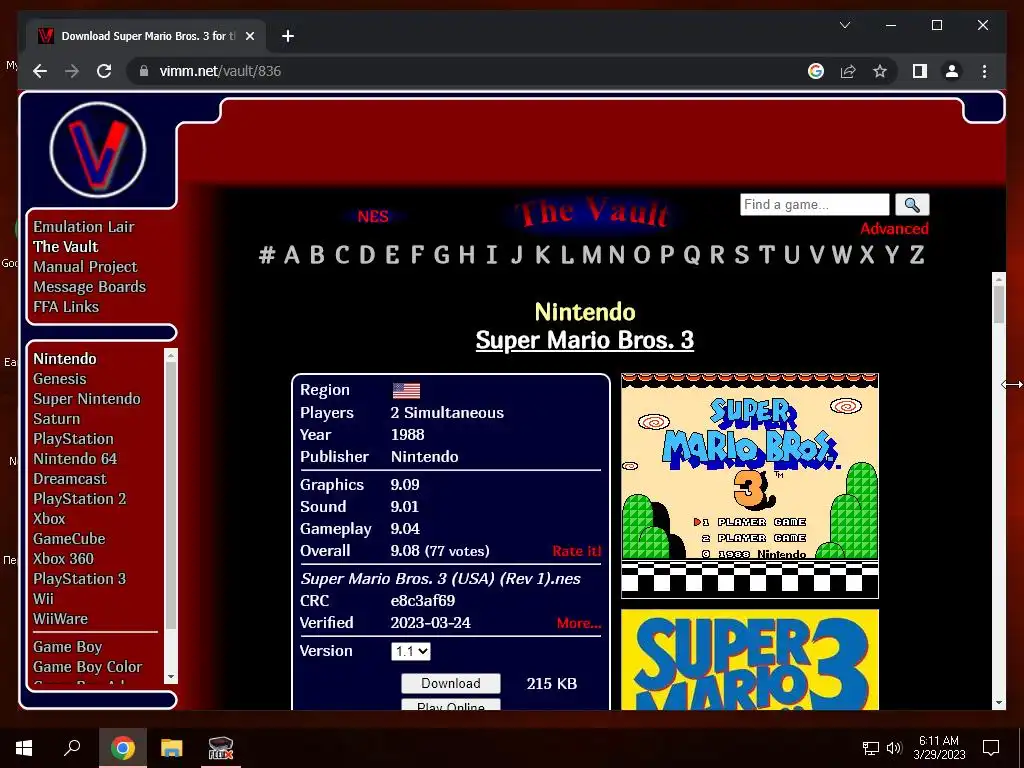Click the FCEUX emulator taskbar icon
Screen dimensions: 1024x768
221,747
